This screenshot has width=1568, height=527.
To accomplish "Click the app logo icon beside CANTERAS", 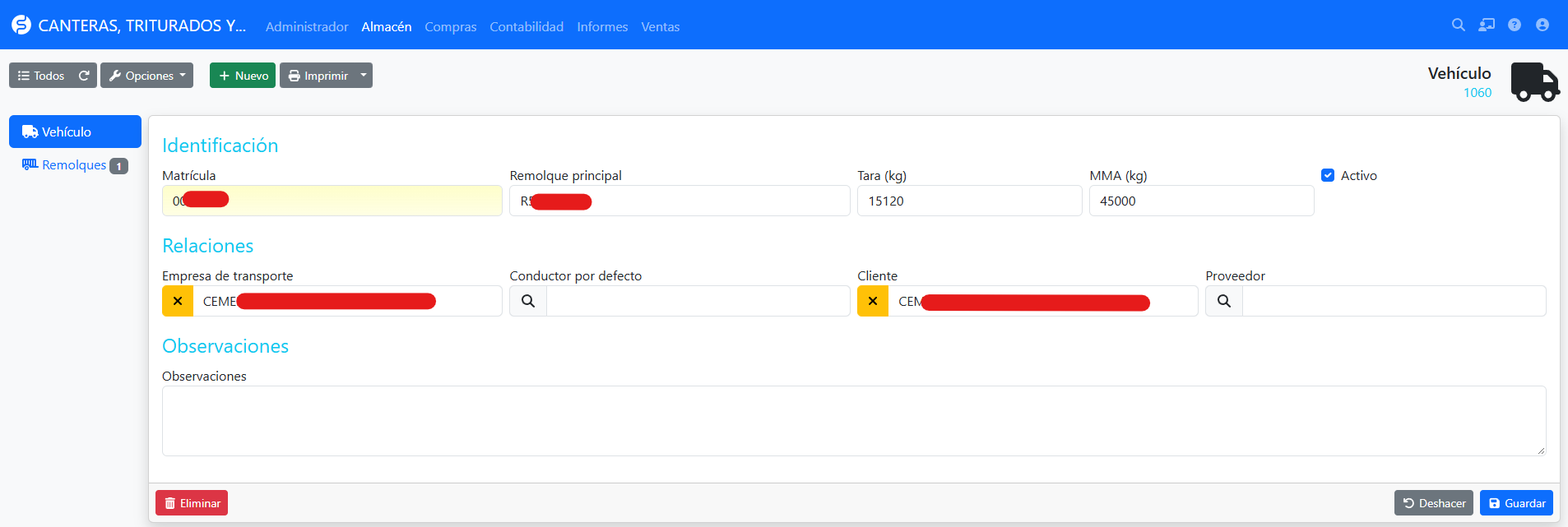I will click(x=21, y=25).
